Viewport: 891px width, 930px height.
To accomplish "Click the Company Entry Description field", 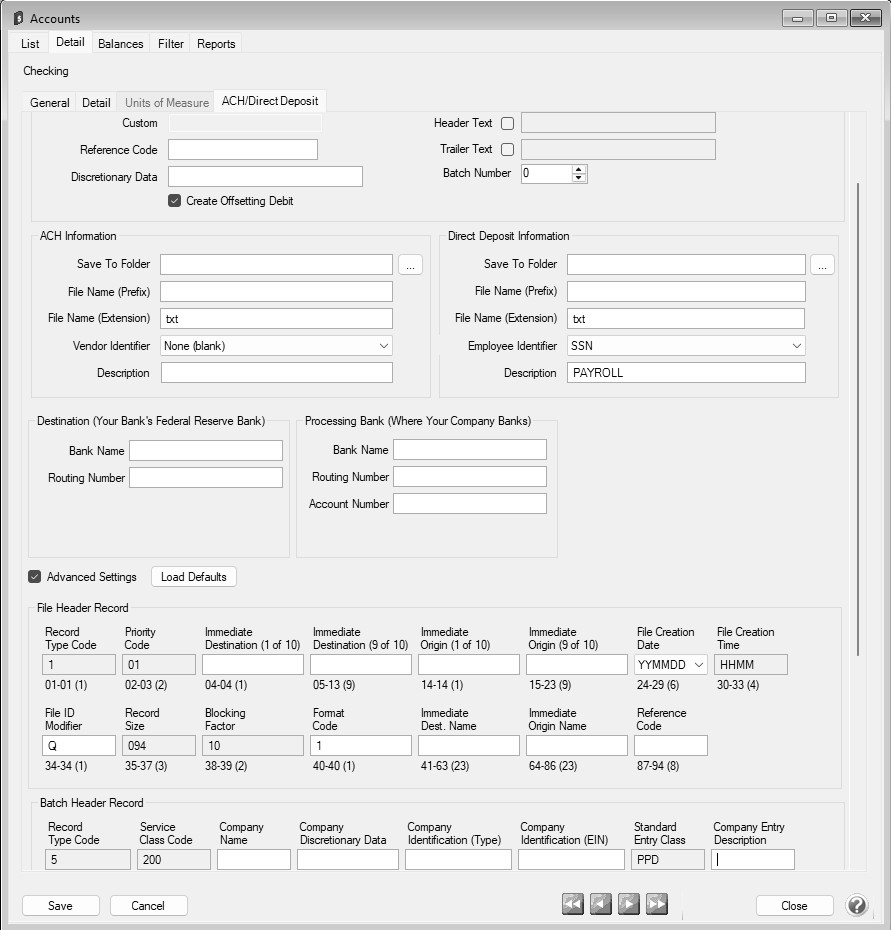I will coord(753,859).
